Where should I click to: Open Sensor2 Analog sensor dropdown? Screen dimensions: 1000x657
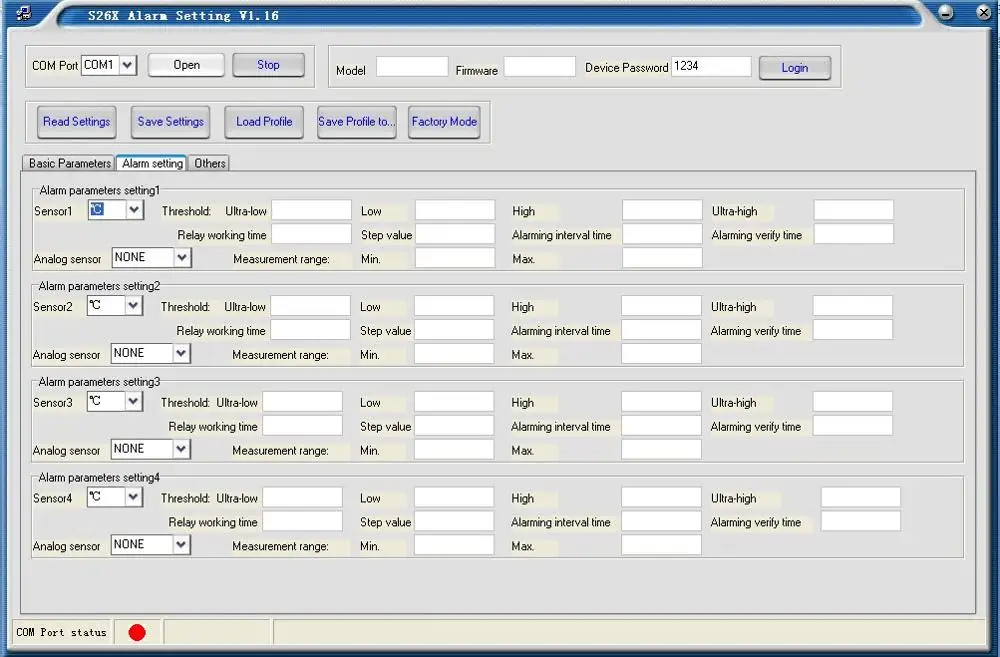tap(181, 353)
